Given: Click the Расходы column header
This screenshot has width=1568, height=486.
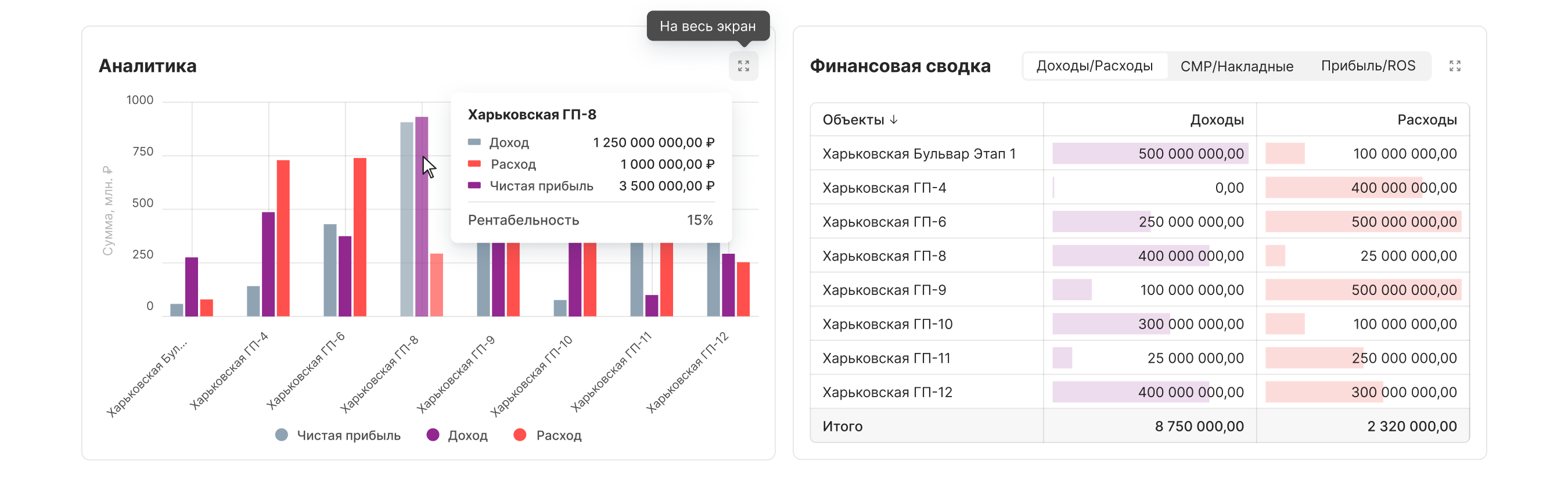Looking at the screenshot, I should pos(1426,120).
